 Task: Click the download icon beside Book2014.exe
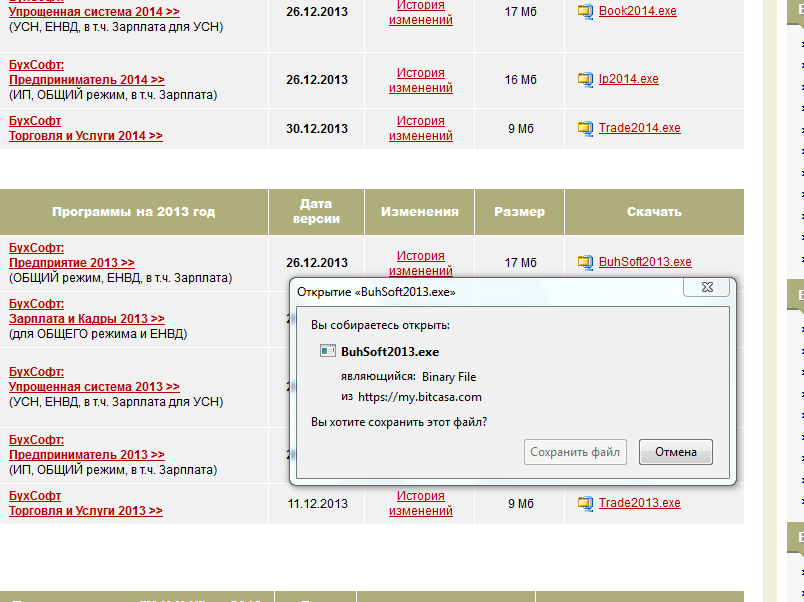pos(585,11)
